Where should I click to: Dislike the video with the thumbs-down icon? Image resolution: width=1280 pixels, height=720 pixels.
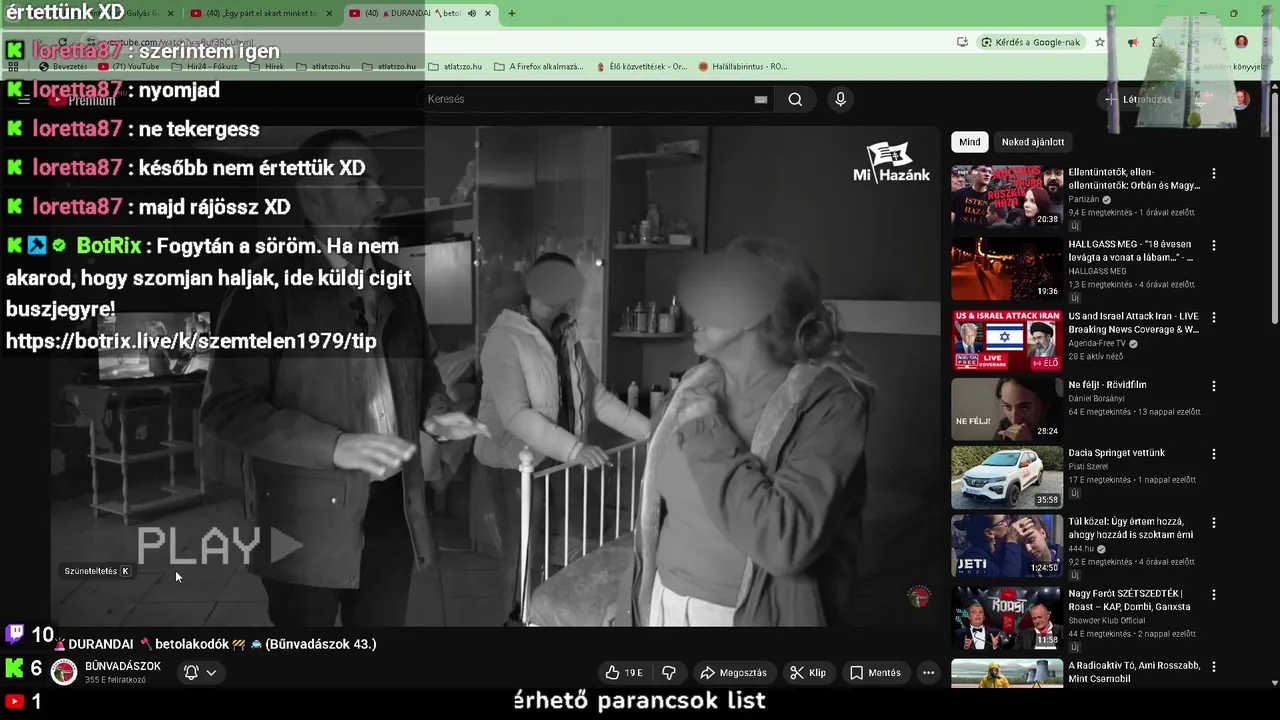tap(669, 673)
